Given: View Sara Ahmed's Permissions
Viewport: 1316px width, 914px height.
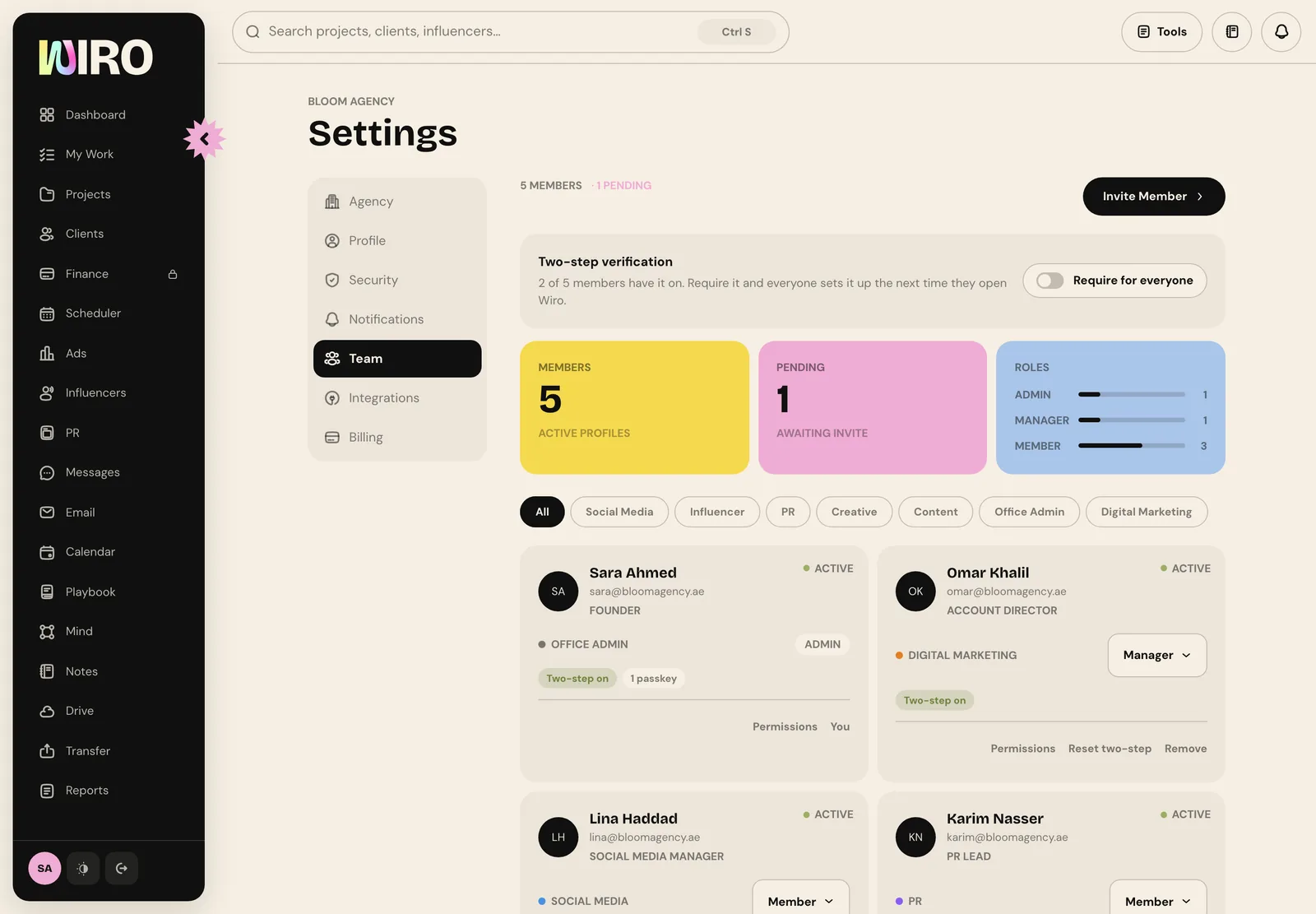Looking at the screenshot, I should (x=785, y=726).
